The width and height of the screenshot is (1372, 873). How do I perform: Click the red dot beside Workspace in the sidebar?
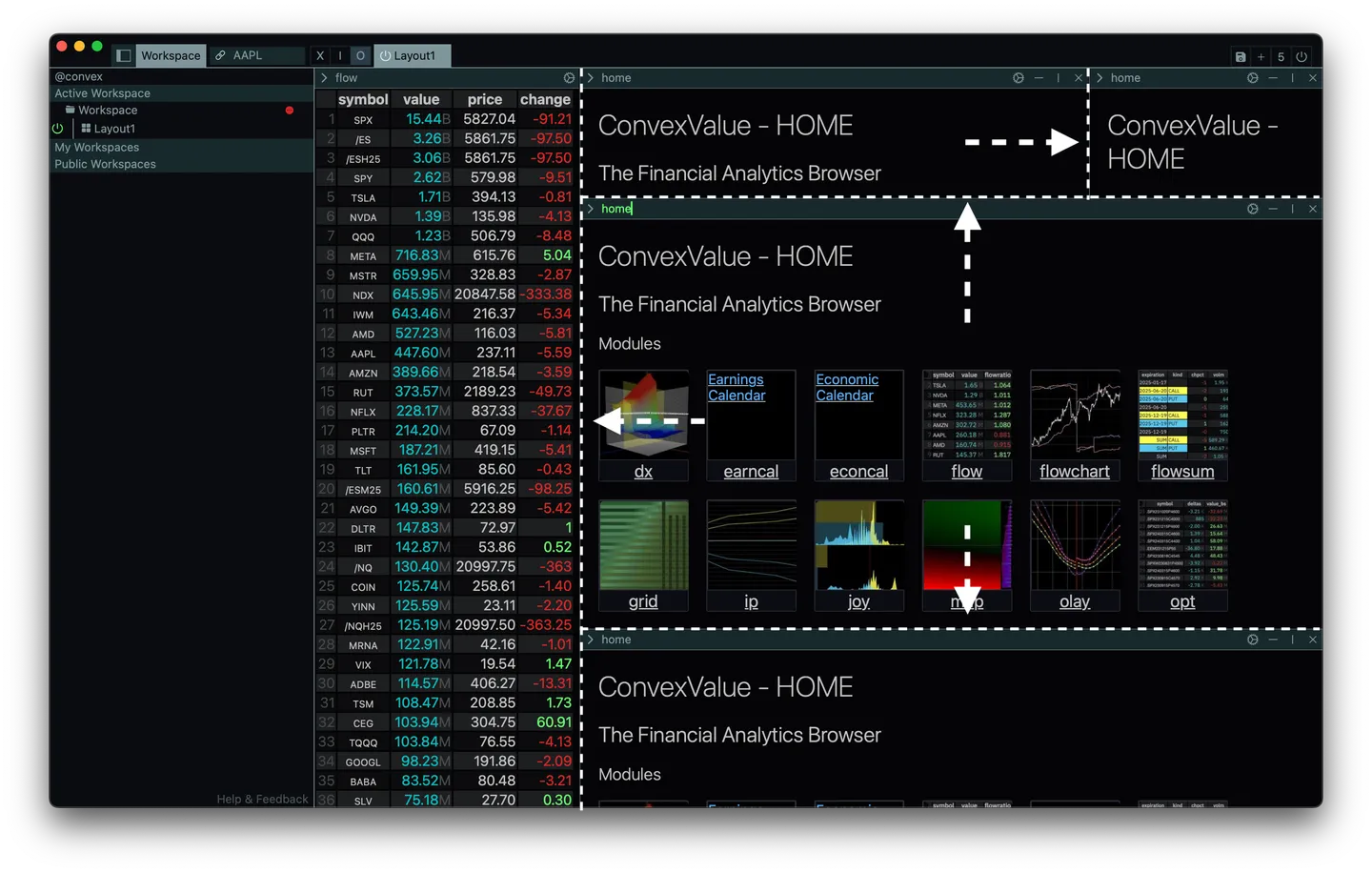pyautogui.click(x=290, y=111)
